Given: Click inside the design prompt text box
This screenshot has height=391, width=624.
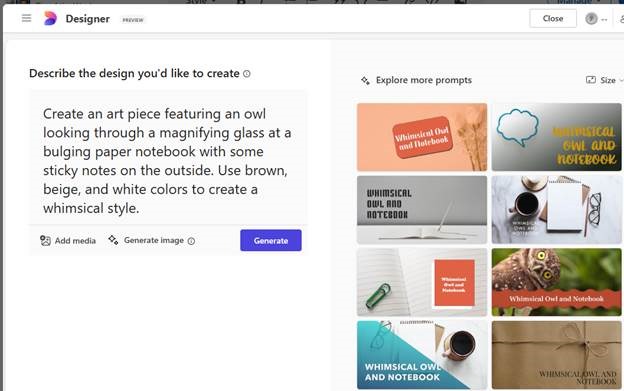Looking at the screenshot, I should (x=168, y=161).
